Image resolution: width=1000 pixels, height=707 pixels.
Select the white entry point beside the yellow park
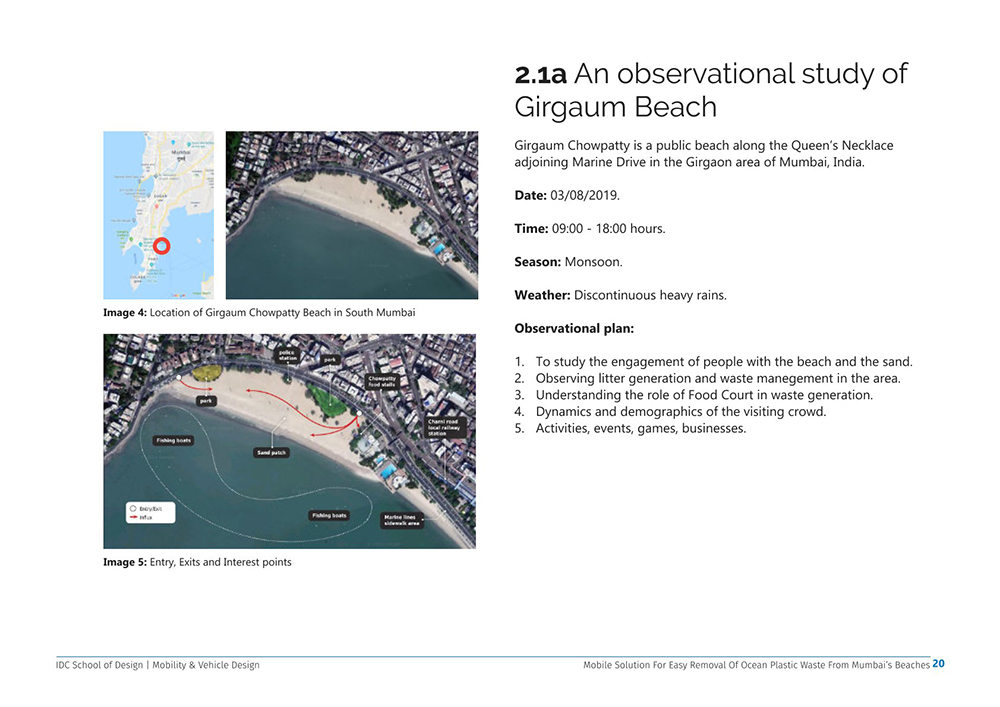pyautogui.click(x=178, y=378)
